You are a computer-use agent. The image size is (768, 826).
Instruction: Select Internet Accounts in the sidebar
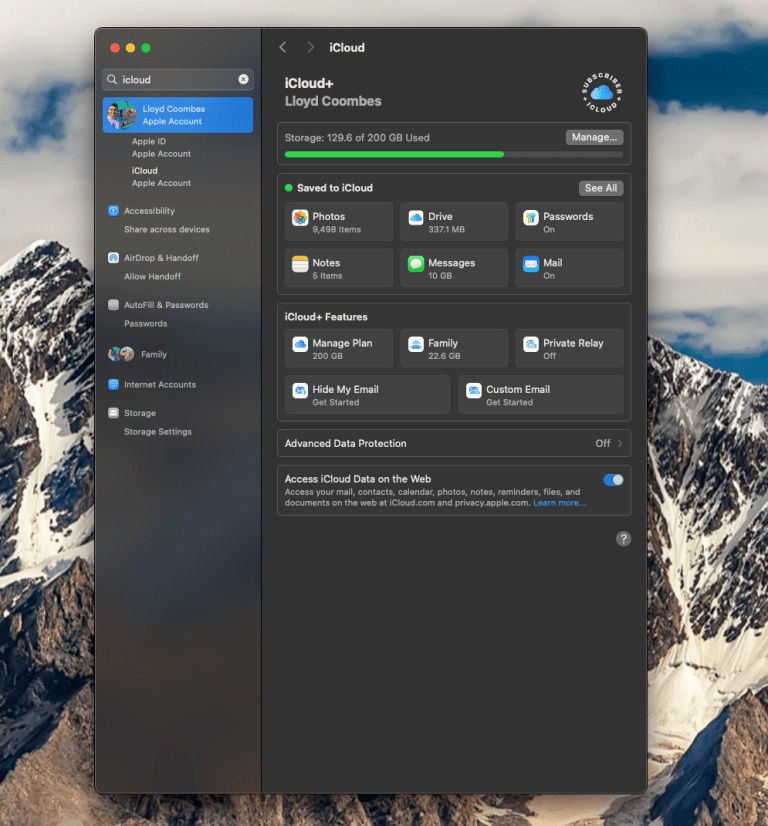(x=159, y=385)
